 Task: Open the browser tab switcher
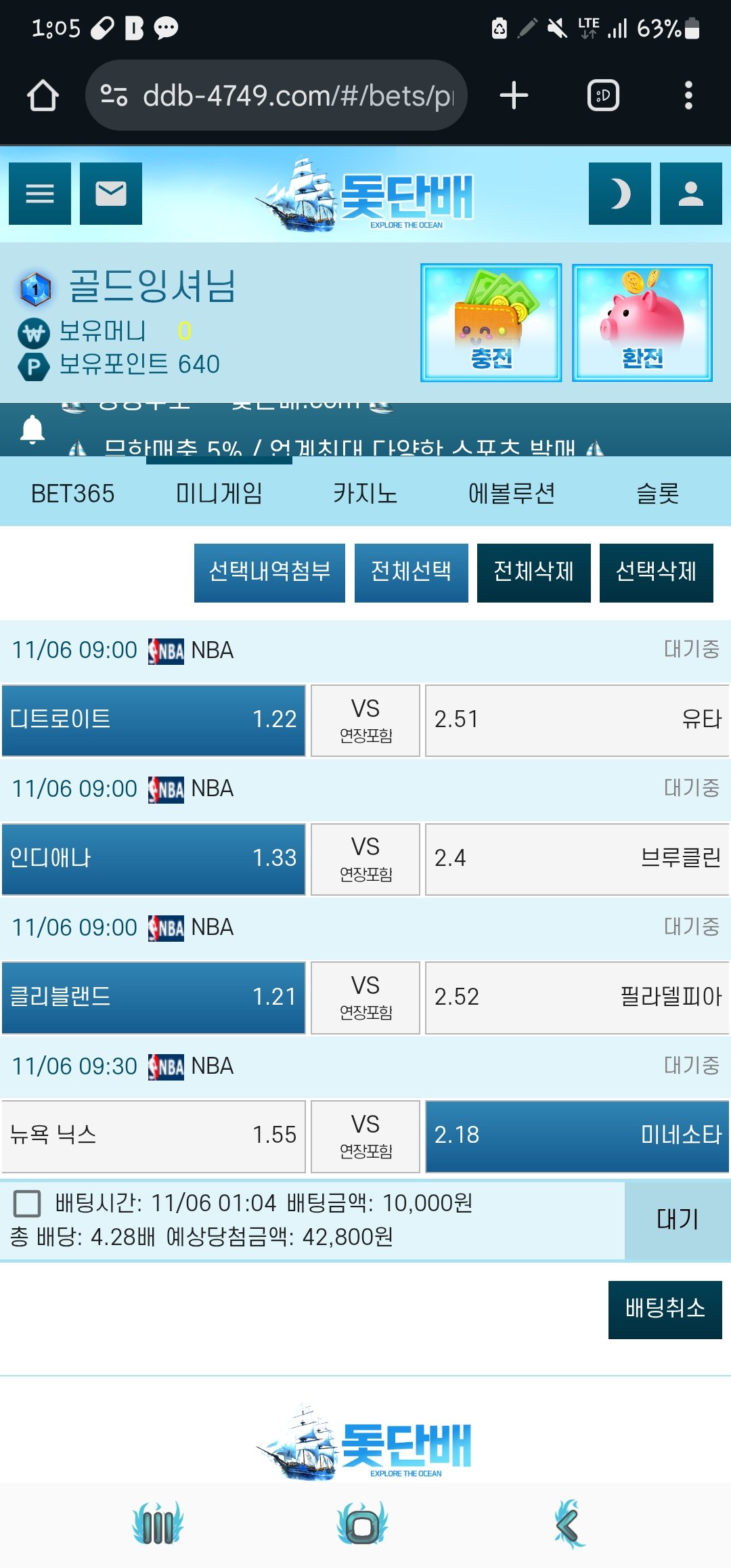[603, 95]
